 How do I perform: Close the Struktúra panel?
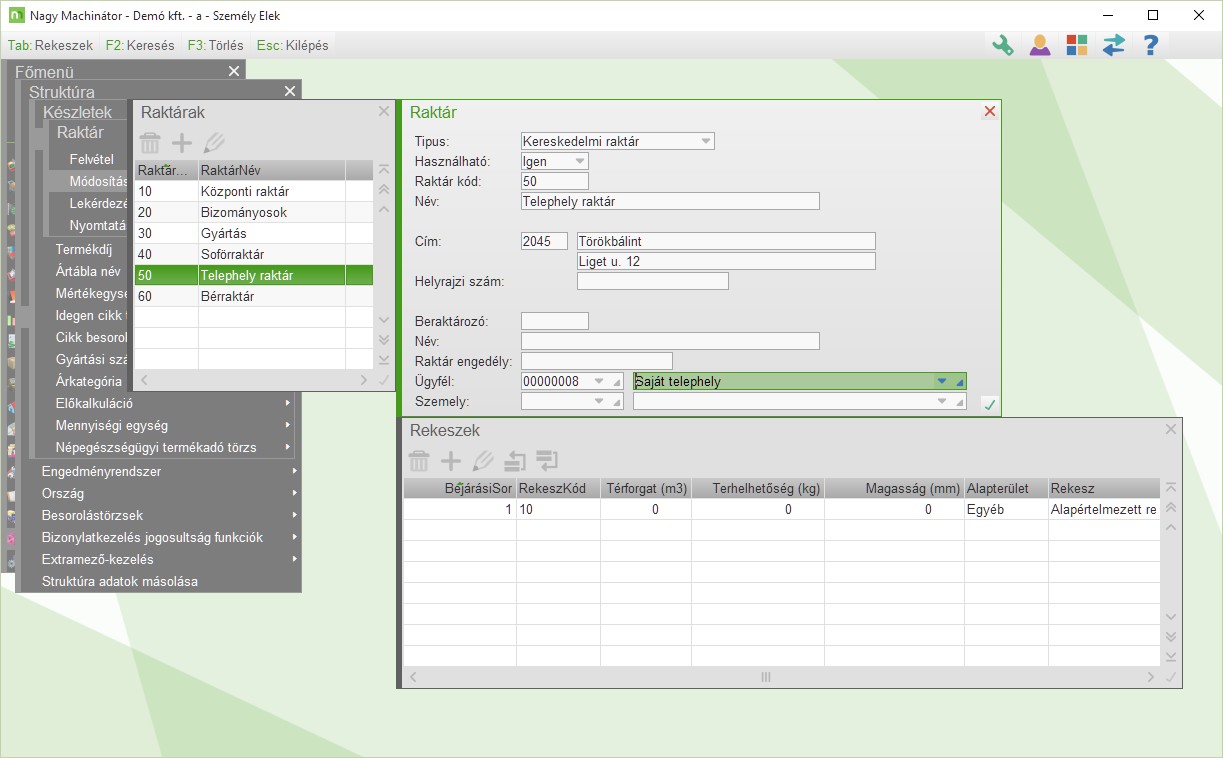(290, 91)
